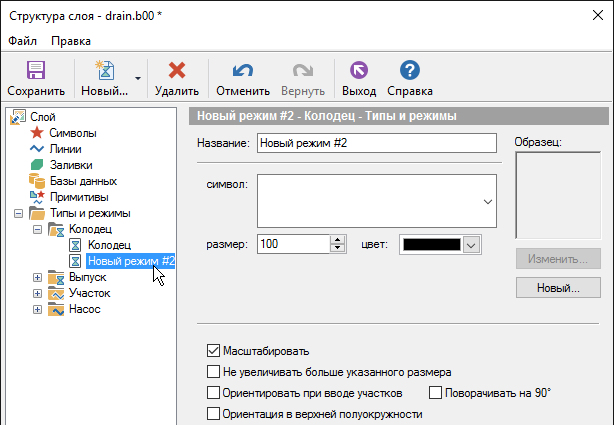Viewport: 614px width, 425px height.
Task: Open the символ dropdown list
Action: pyautogui.click(x=488, y=201)
